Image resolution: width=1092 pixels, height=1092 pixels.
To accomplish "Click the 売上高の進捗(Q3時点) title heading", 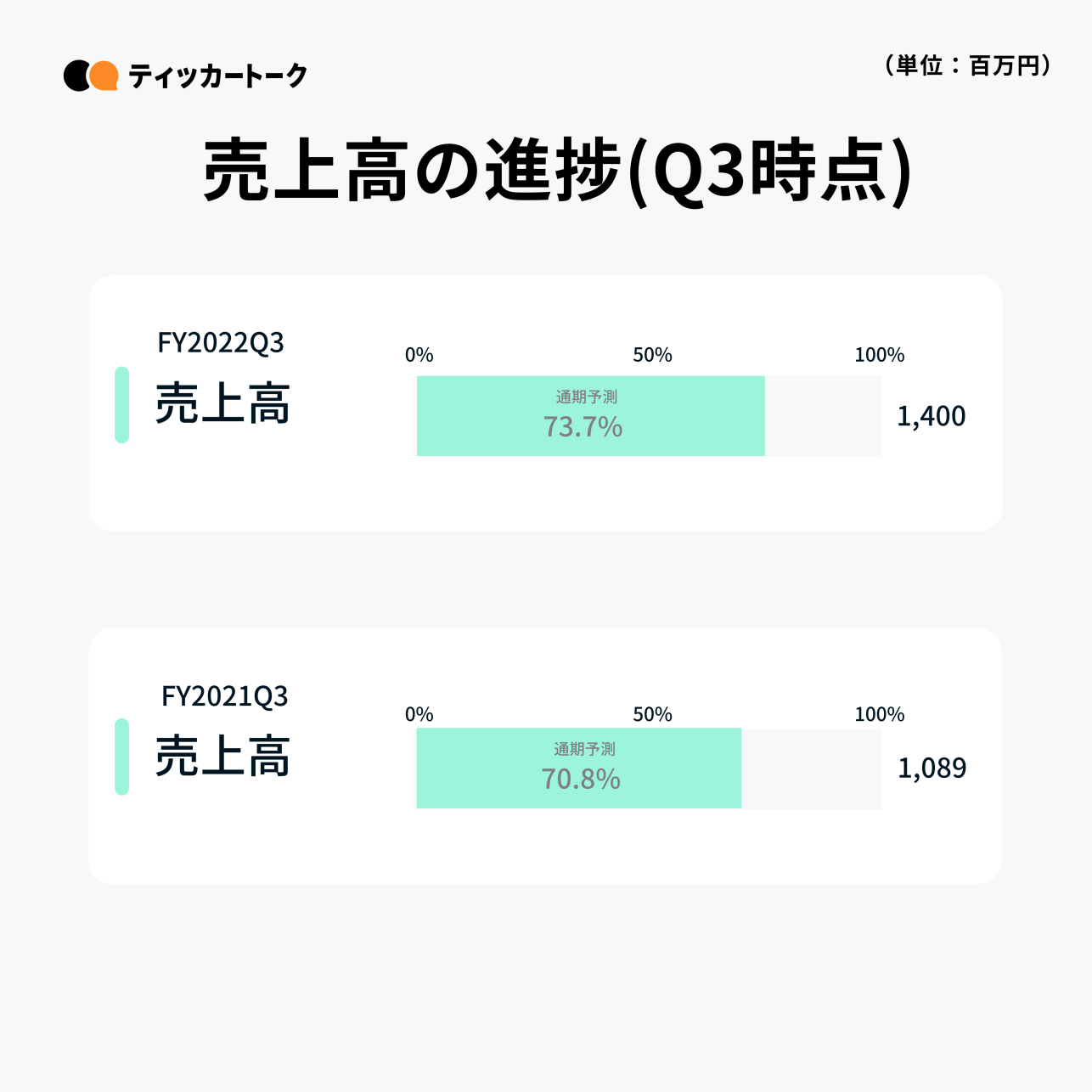I will pos(557,171).
